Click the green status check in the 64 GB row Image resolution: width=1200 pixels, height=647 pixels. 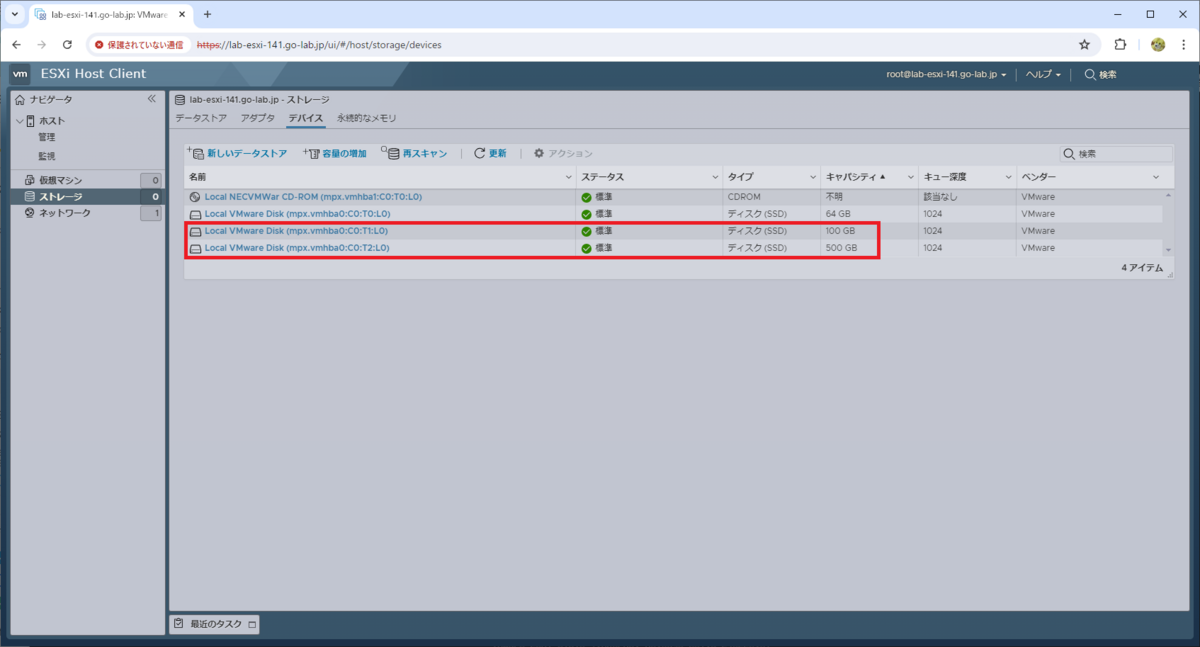587,214
